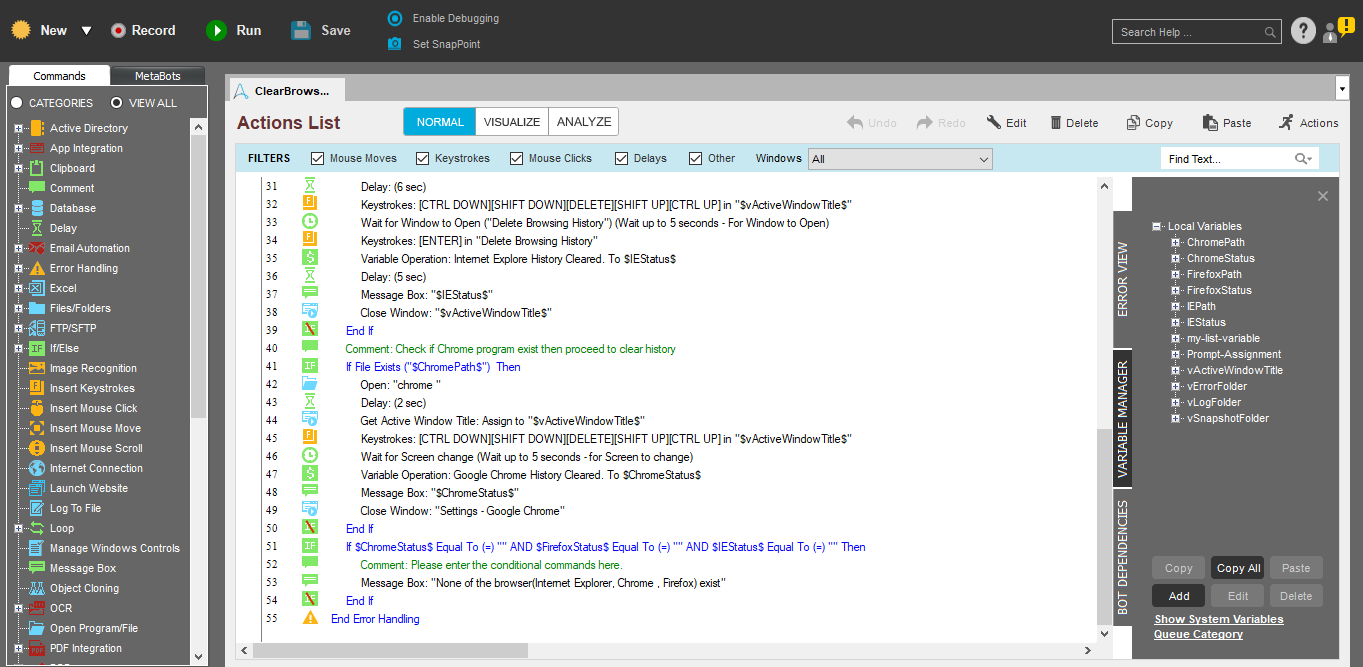This screenshot has height=667, width=1363.
Task: Select the CATEGORIES radio button
Action: (x=17, y=103)
